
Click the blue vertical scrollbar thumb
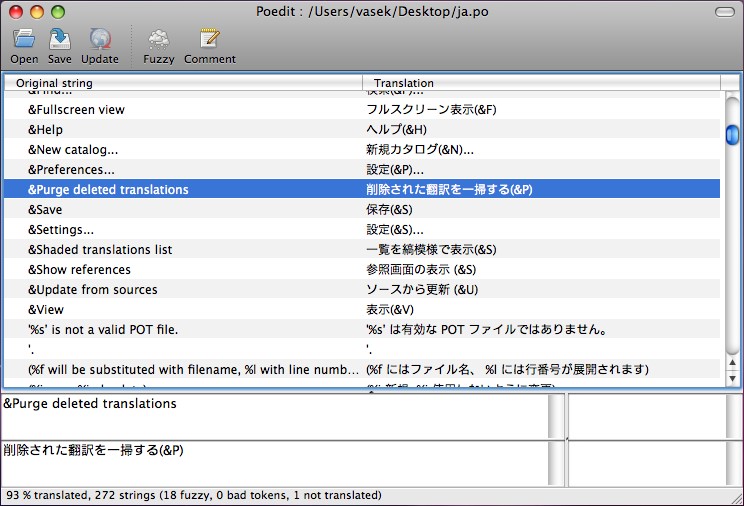click(x=732, y=134)
